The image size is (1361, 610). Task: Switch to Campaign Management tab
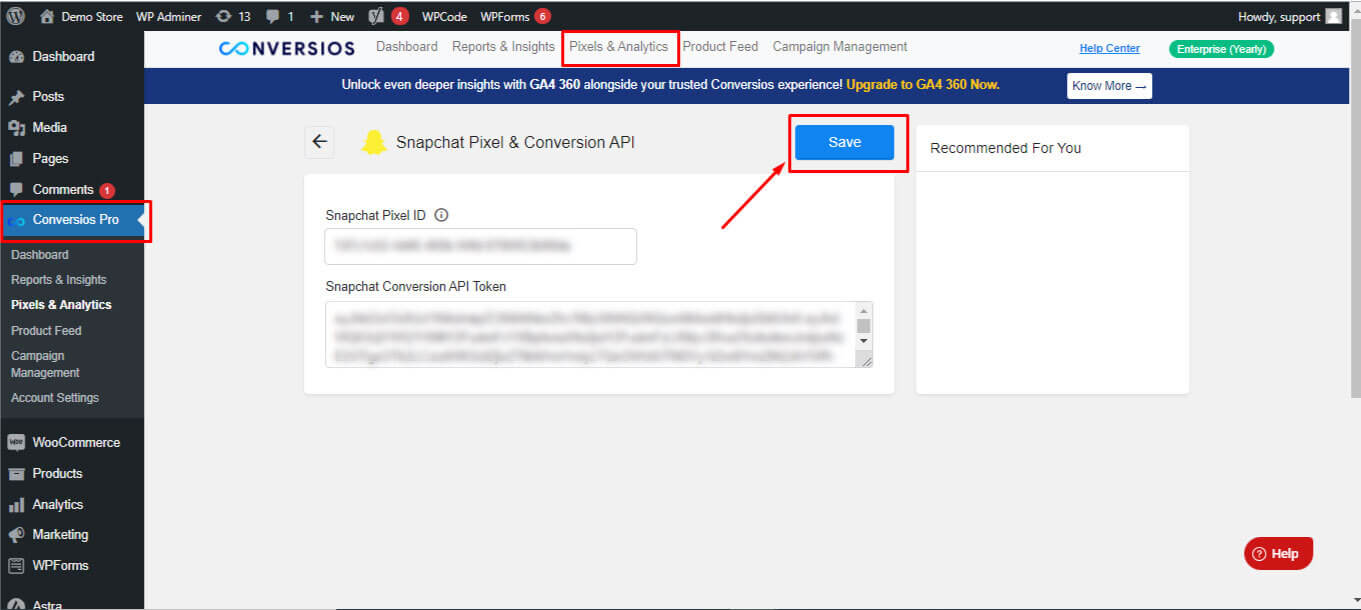(840, 47)
